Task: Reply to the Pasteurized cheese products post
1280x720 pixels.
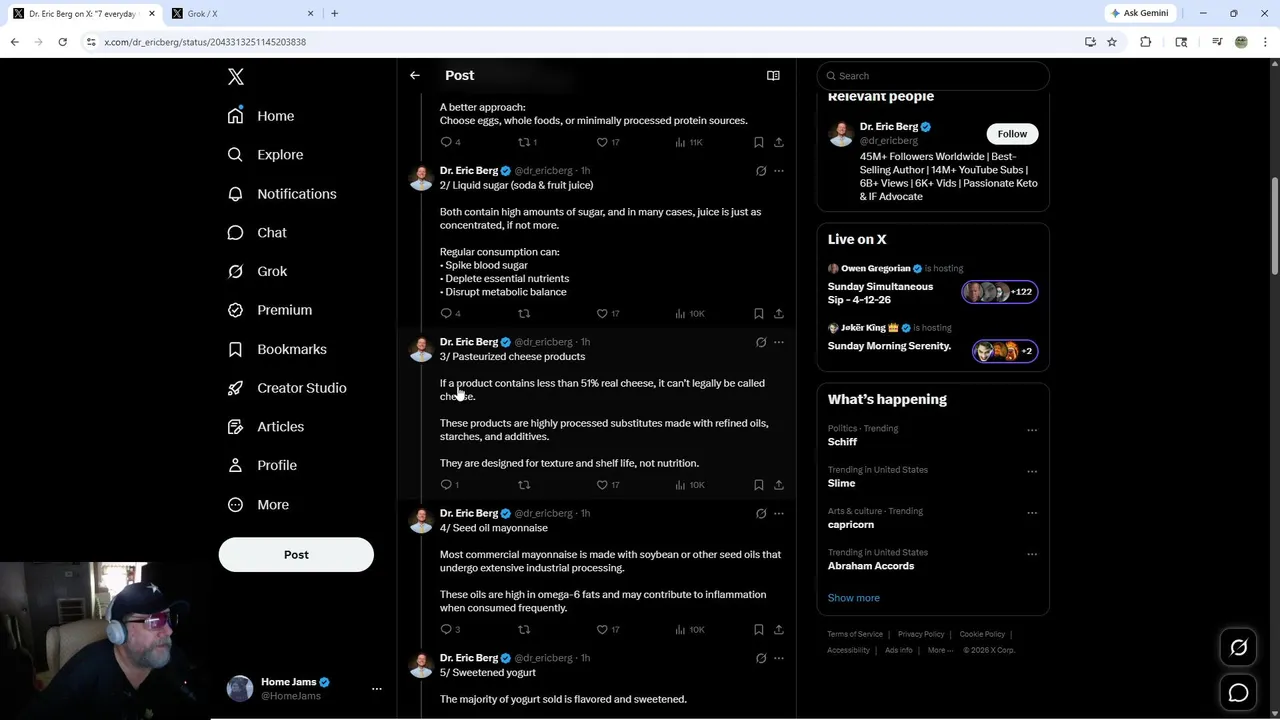Action: (x=446, y=485)
